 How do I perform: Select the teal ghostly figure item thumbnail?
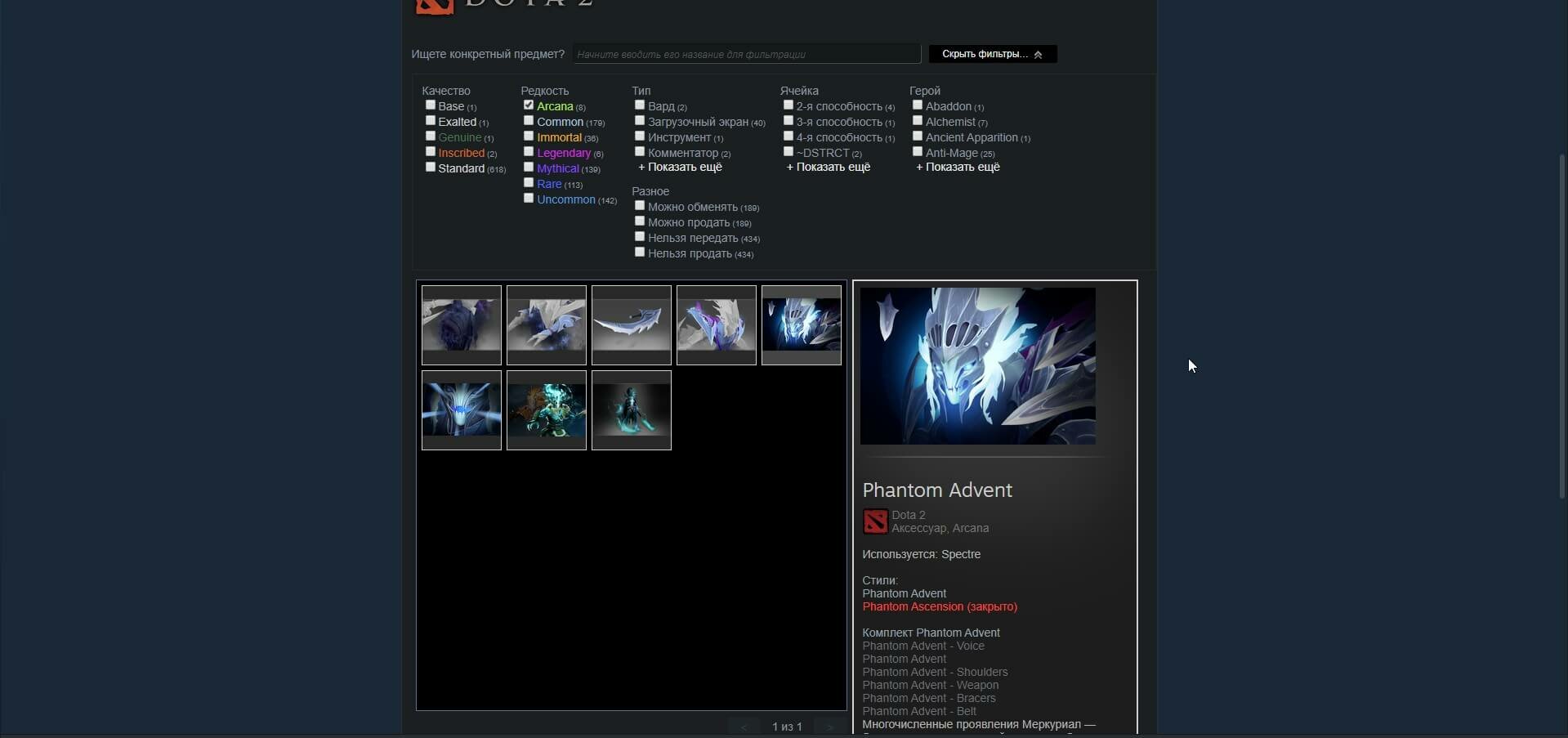pos(632,410)
